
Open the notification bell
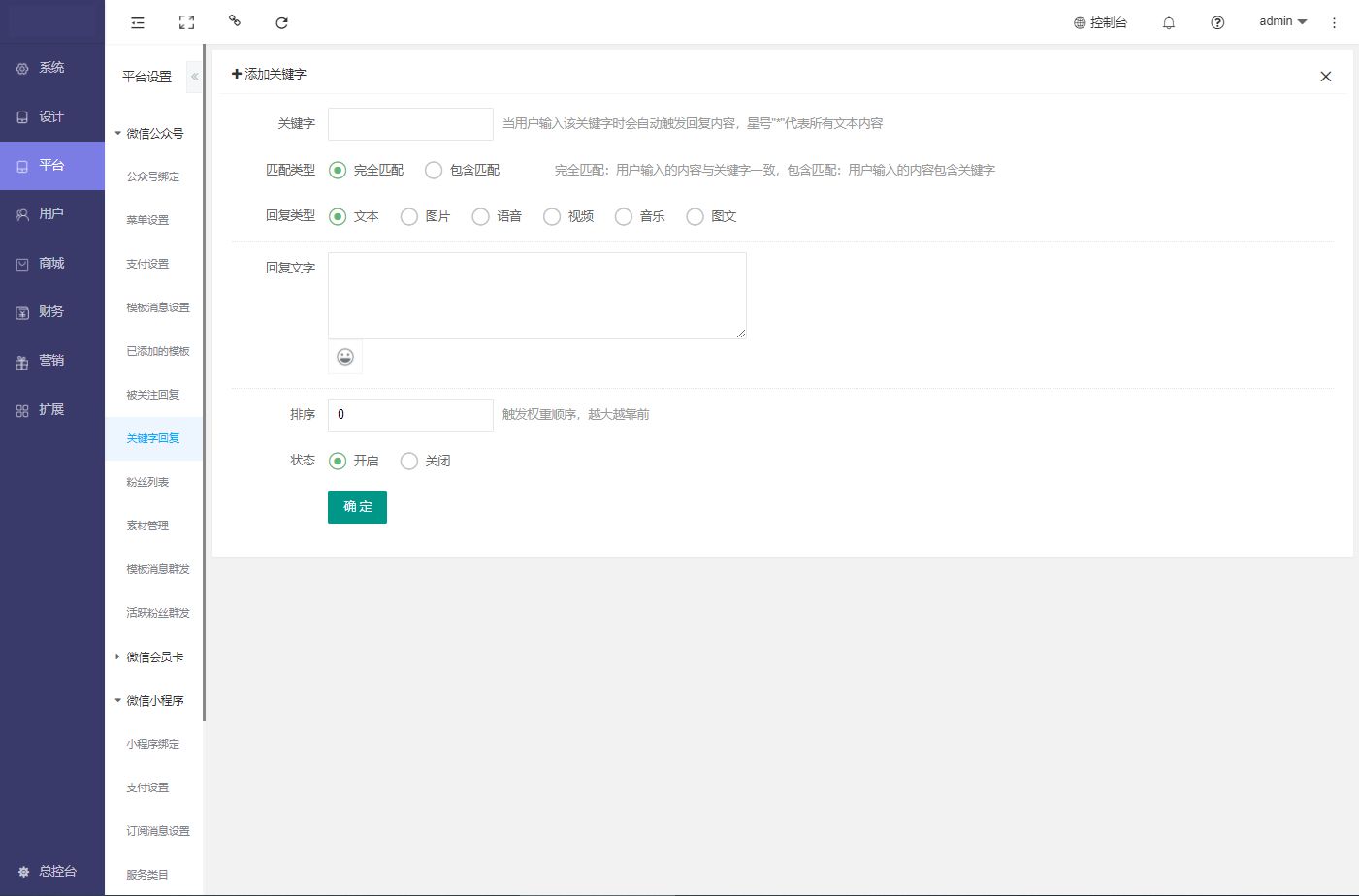(x=1169, y=22)
